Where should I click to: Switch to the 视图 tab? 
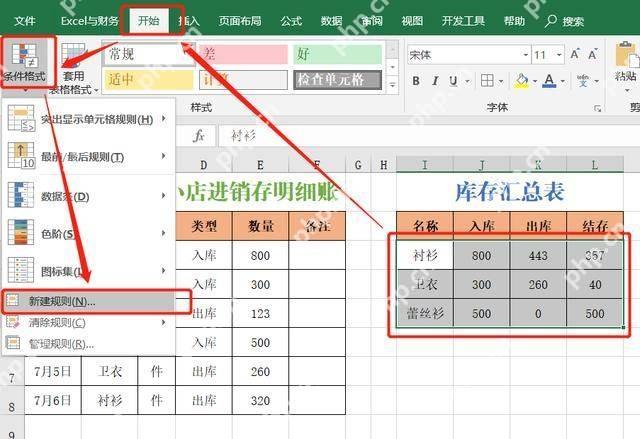point(412,21)
